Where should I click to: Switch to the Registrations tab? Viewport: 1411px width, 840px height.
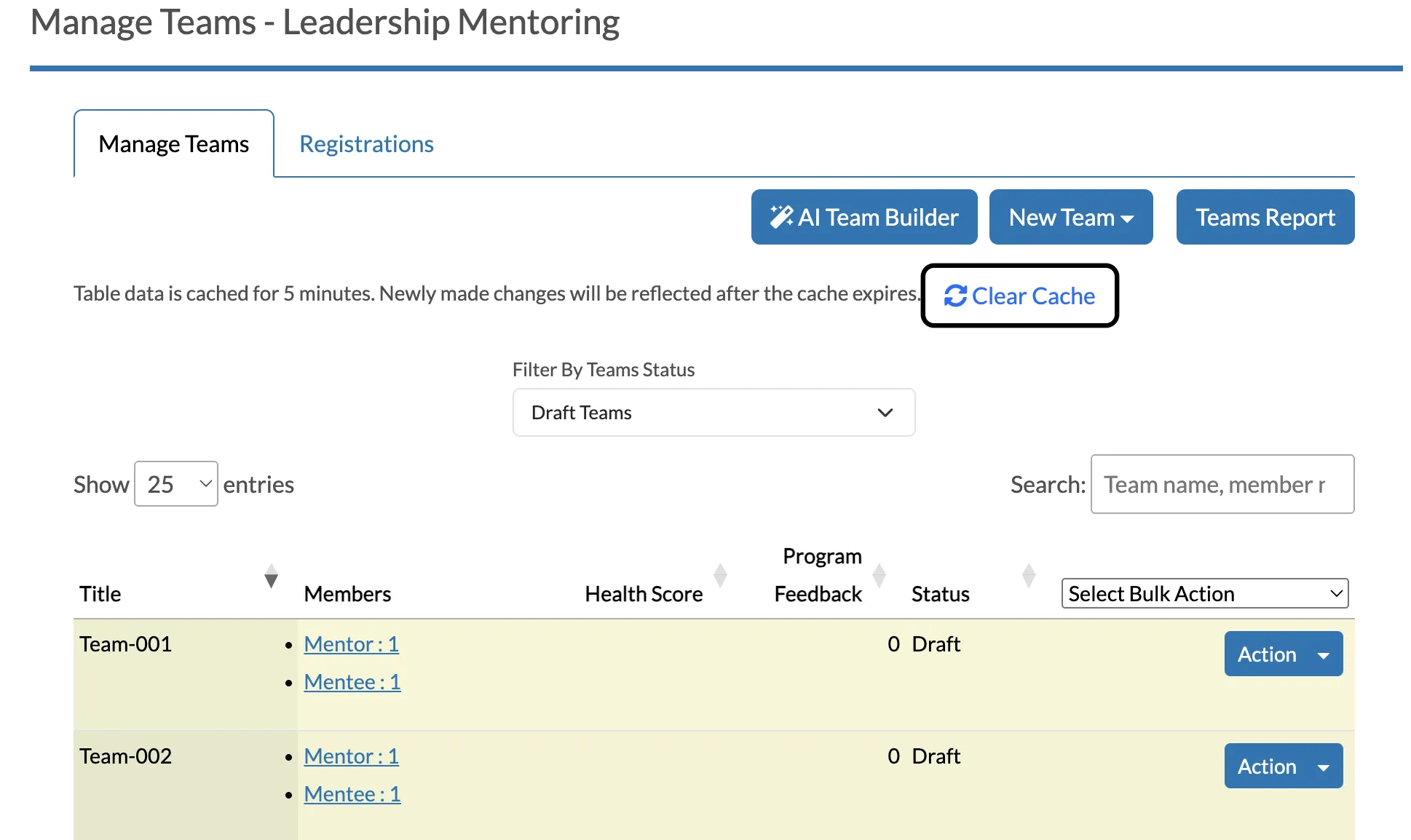click(366, 144)
